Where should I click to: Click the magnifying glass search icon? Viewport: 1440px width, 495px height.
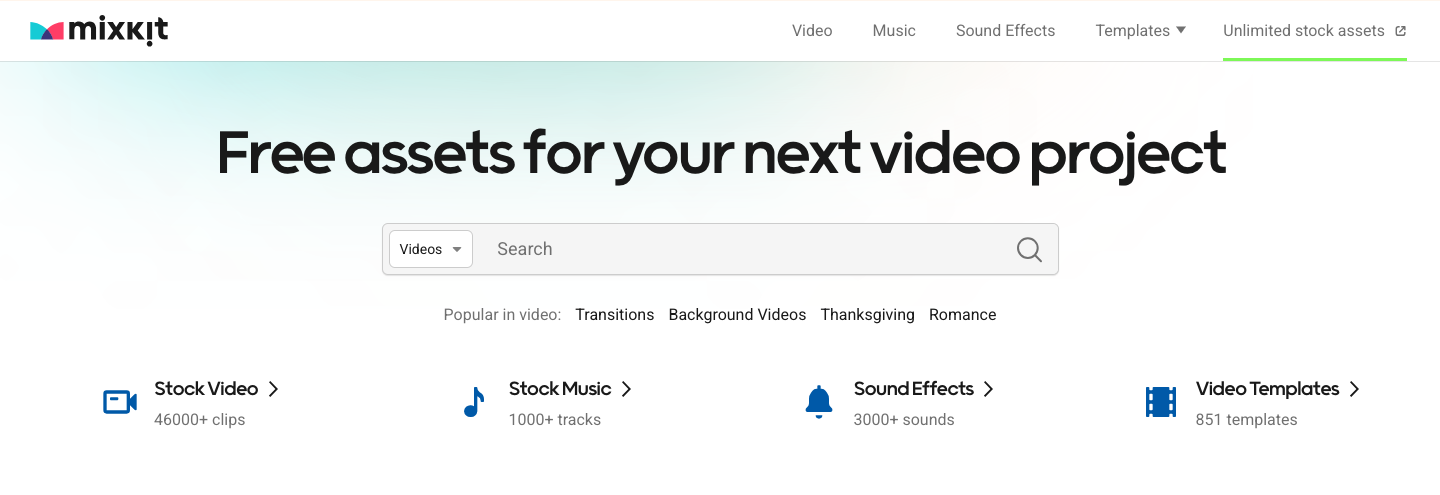(x=1029, y=249)
